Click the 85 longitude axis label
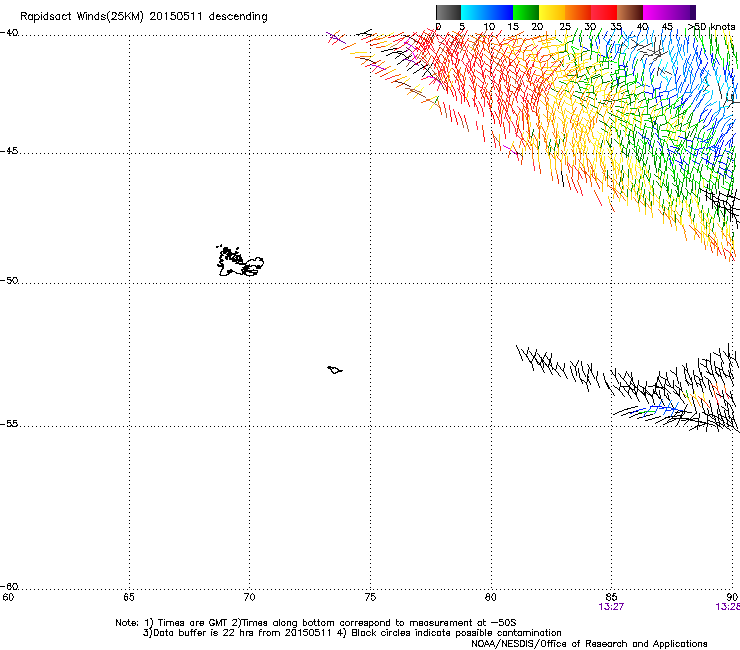The image size is (740, 650). click(x=611, y=598)
